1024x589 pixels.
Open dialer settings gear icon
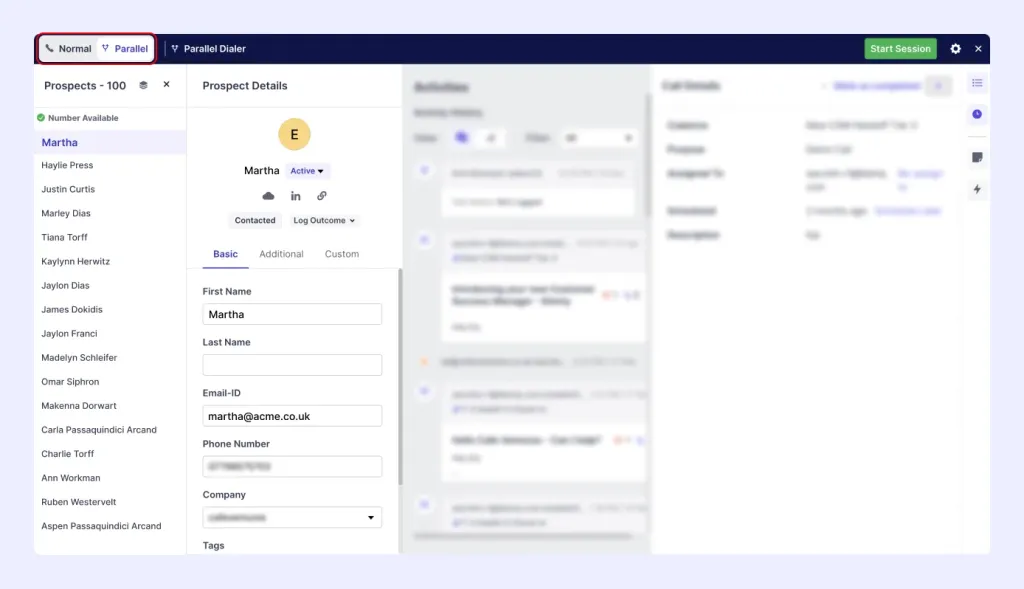pyautogui.click(x=955, y=48)
